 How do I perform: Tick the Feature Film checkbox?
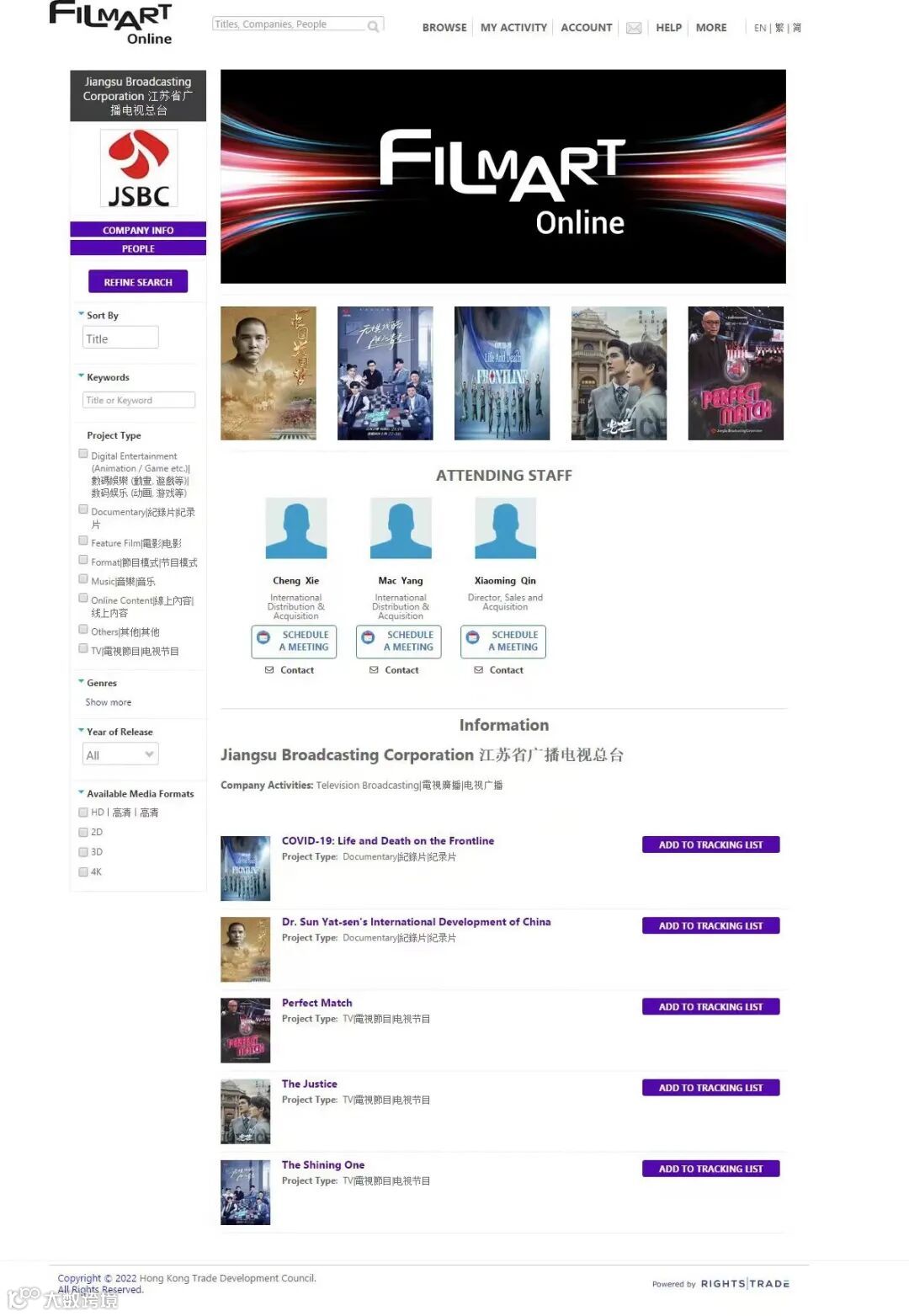click(83, 541)
